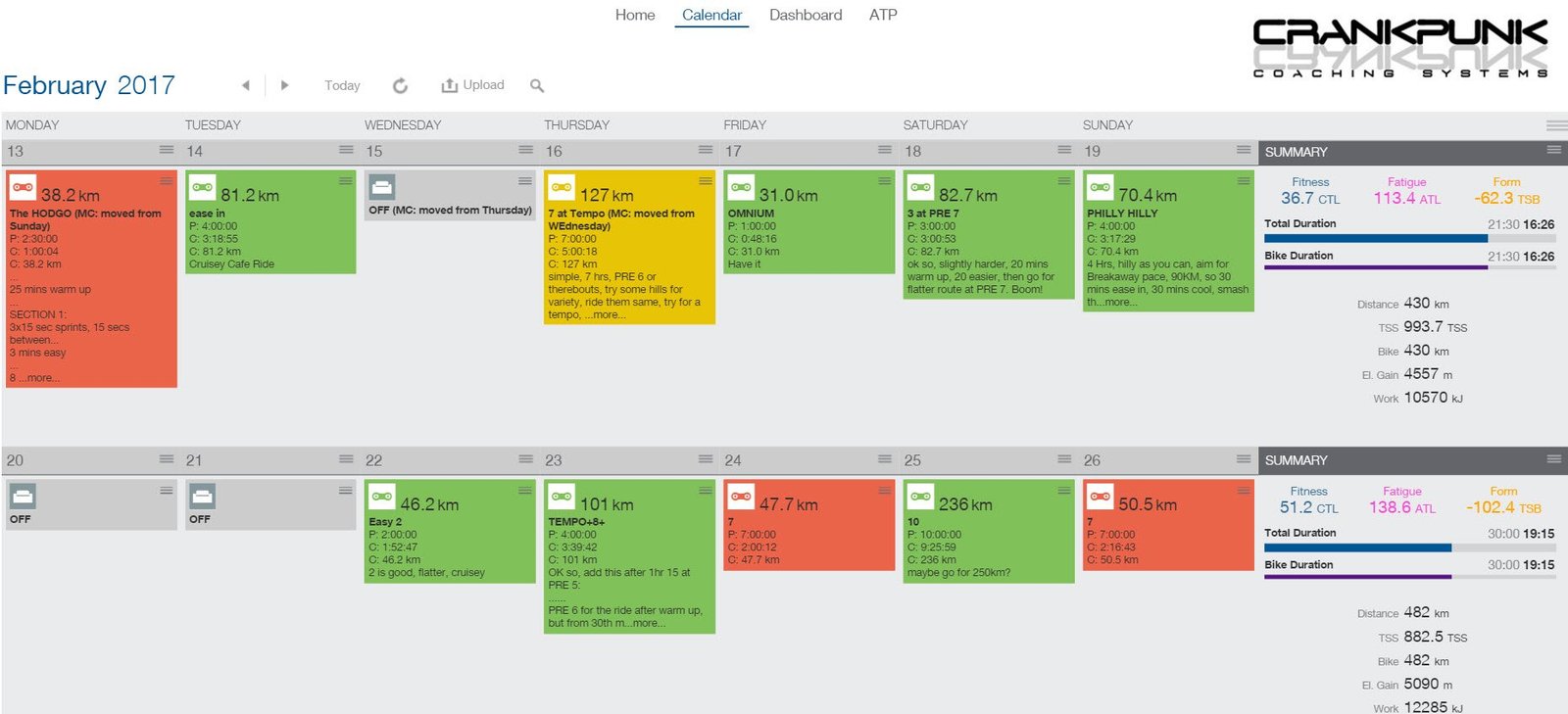
Task: Open the Home tab
Action: coord(635,15)
